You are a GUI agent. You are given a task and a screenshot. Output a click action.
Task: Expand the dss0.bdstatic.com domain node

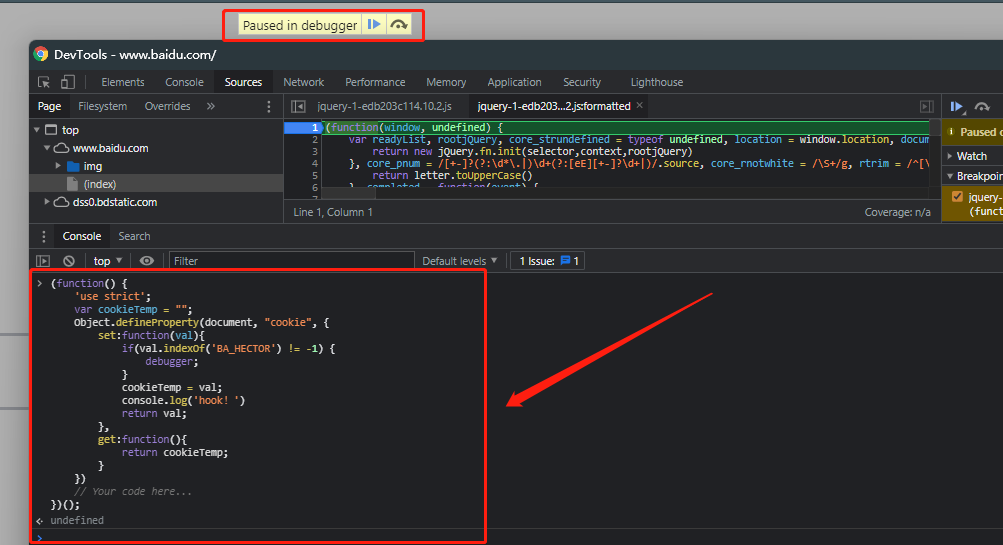(x=47, y=202)
